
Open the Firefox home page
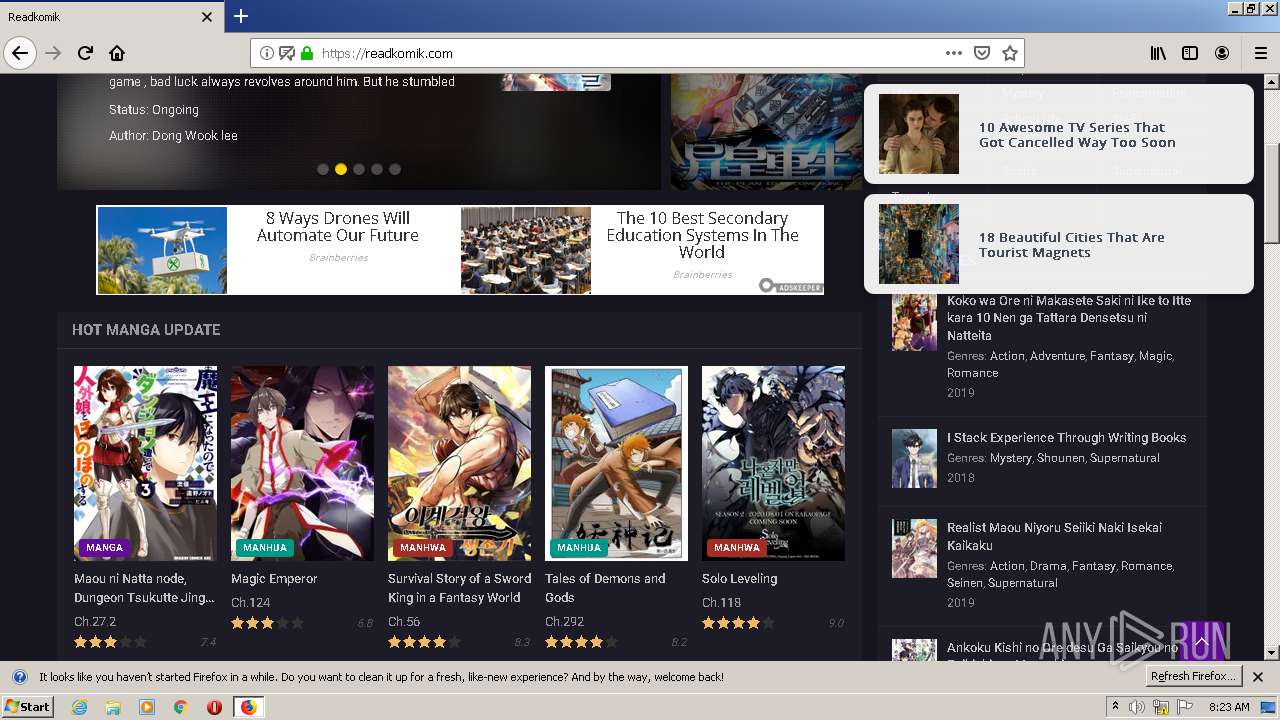(x=117, y=53)
